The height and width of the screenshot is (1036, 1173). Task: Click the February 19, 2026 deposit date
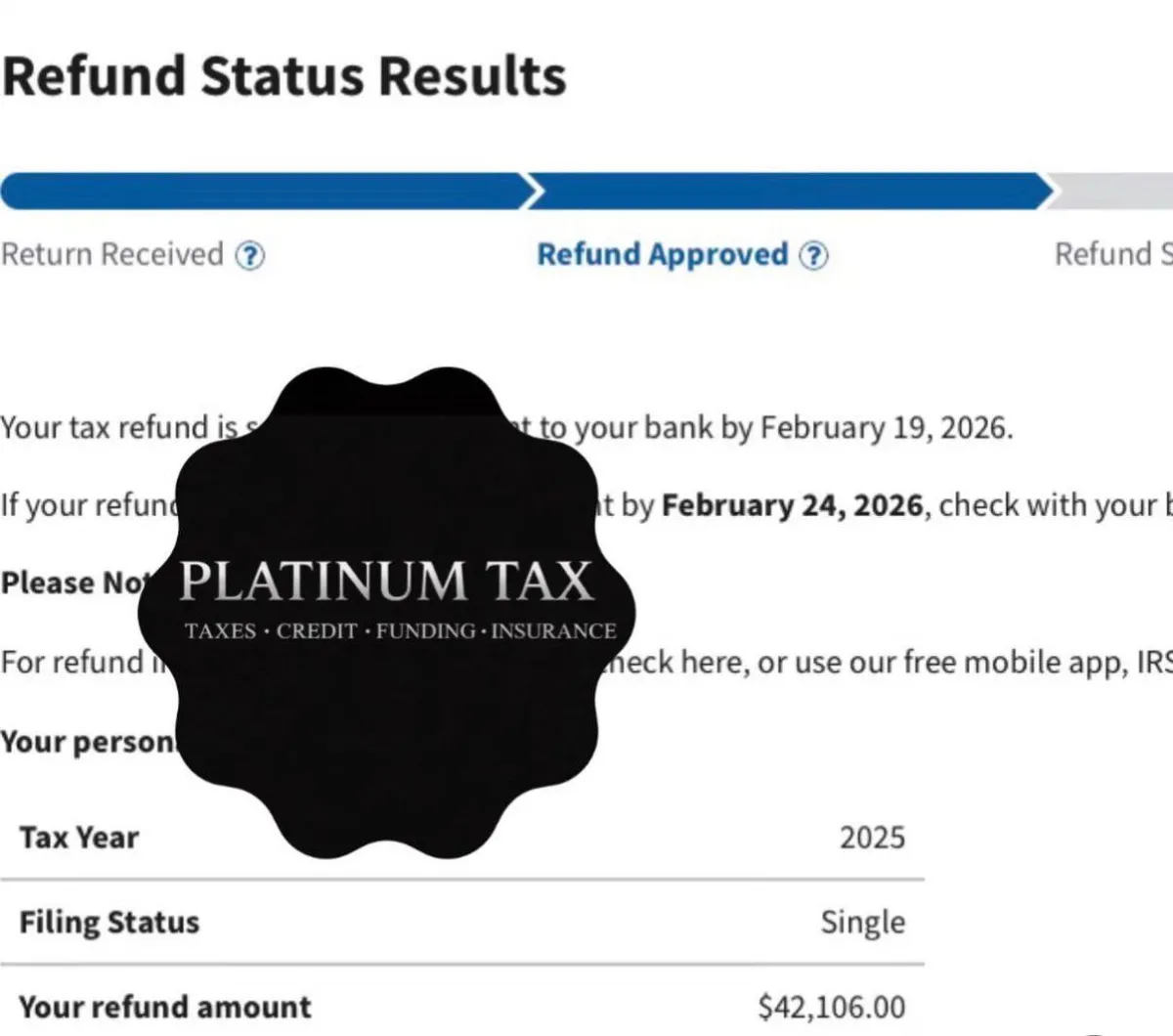click(885, 428)
